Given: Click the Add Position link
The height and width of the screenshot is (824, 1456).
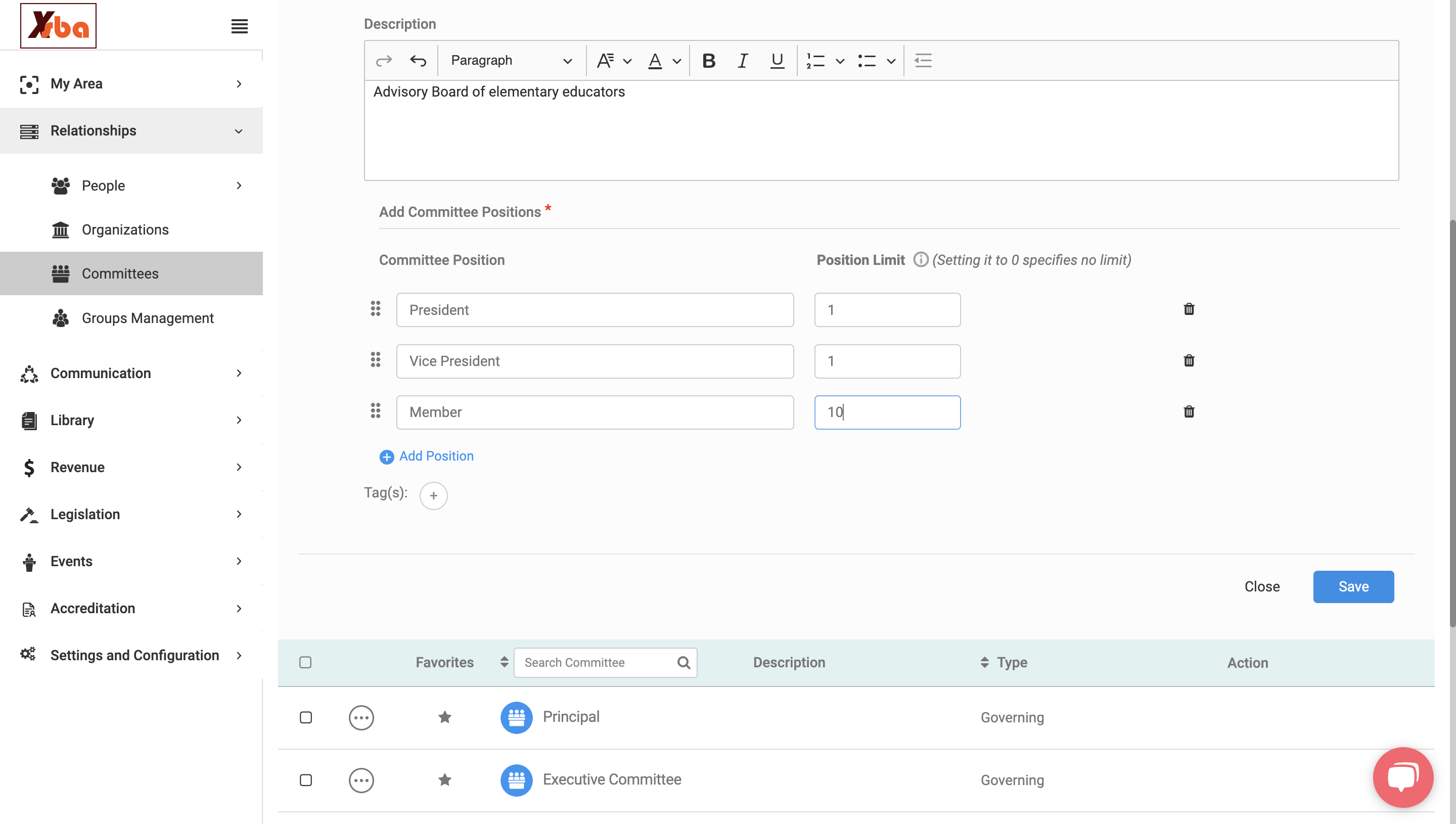Looking at the screenshot, I should click(427, 456).
